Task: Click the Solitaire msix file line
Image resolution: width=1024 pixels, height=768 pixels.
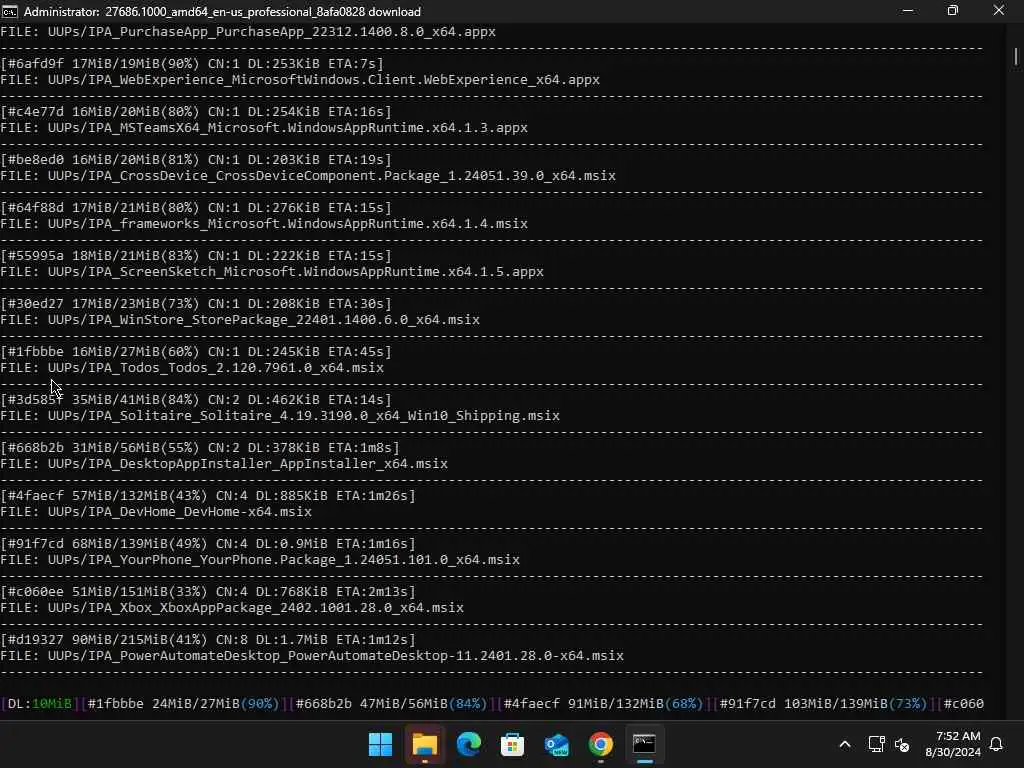Action: click(280, 415)
